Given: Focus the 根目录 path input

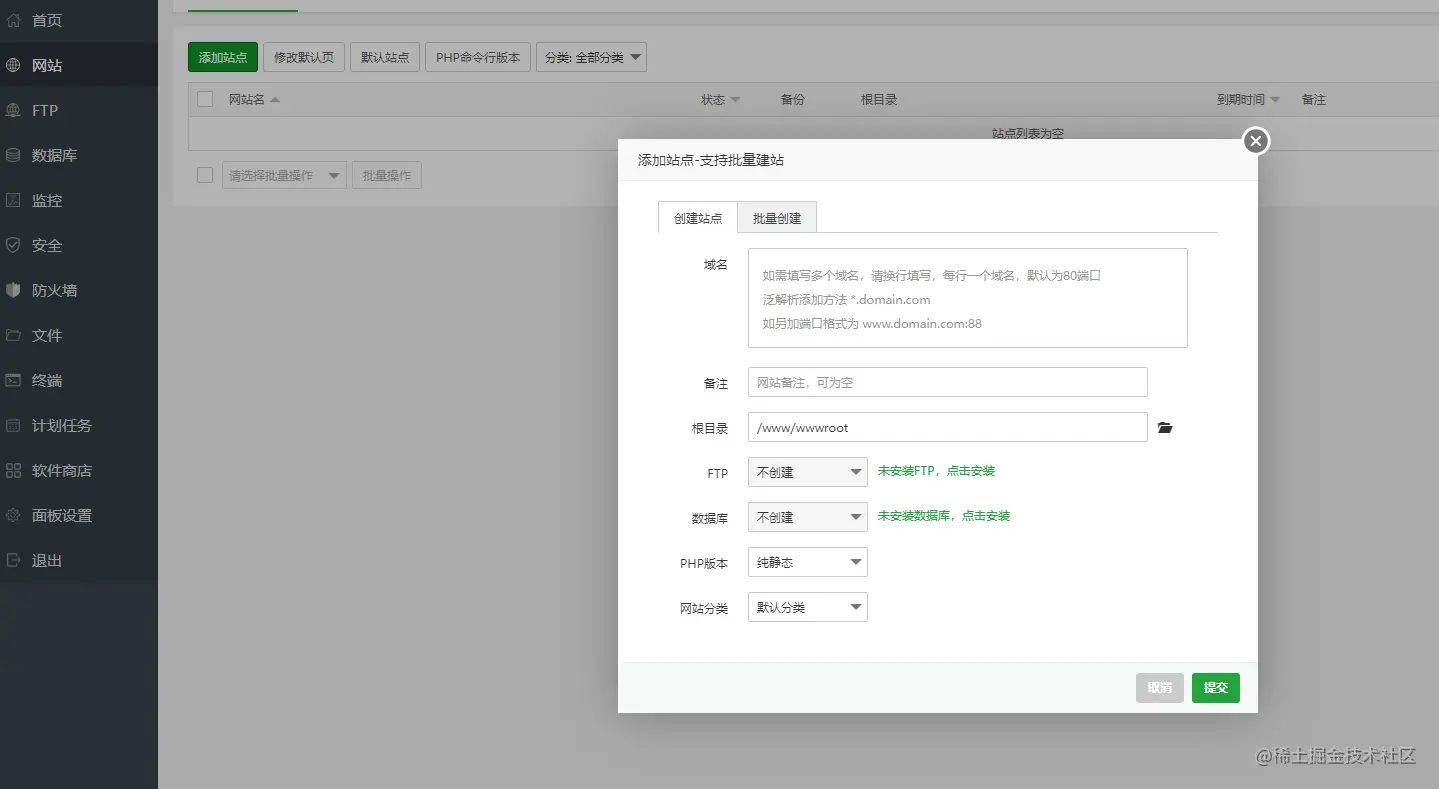Looking at the screenshot, I should (x=948, y=427).
